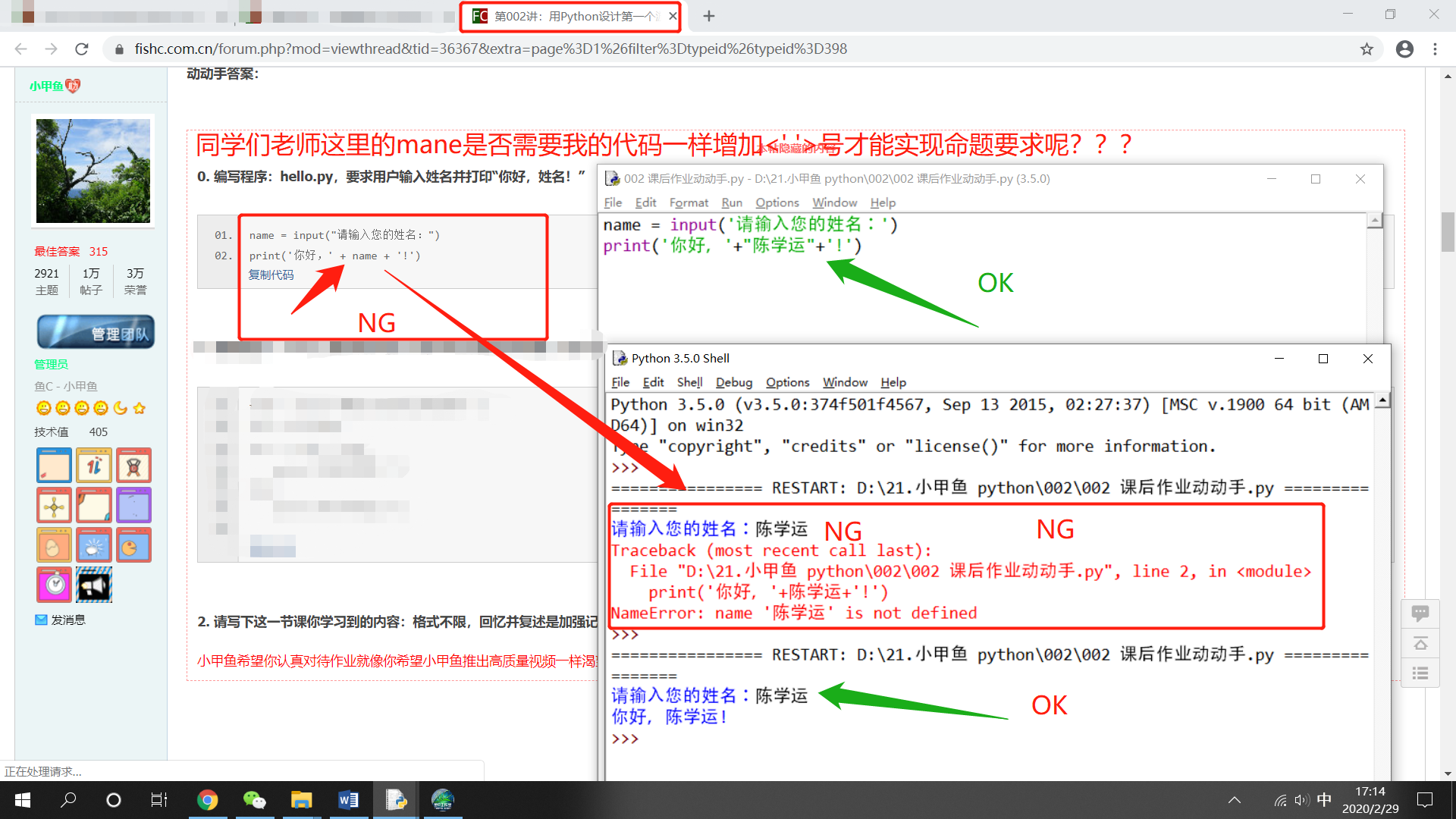The height and width of the screenshot is (819, 1456).
Task: Open Run menu in the IDLE editor window
Action: pos(732,202)
